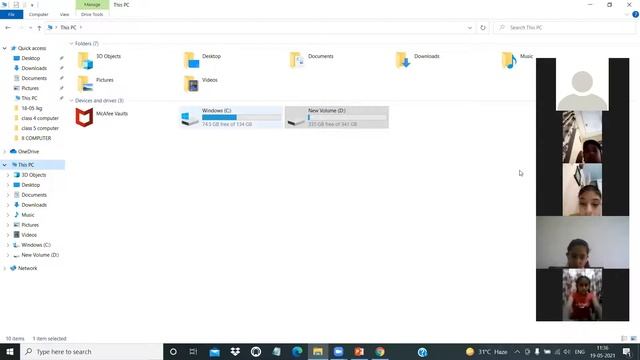This screenshot has width=640, height=360.
Task: Open McAfee Vaults device
Action: 101,117
